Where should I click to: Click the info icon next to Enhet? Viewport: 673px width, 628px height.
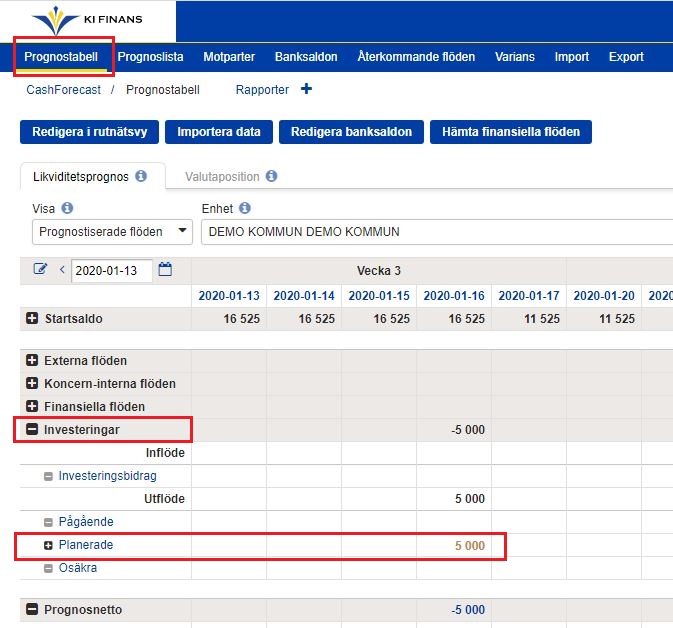tap(245, 209)
